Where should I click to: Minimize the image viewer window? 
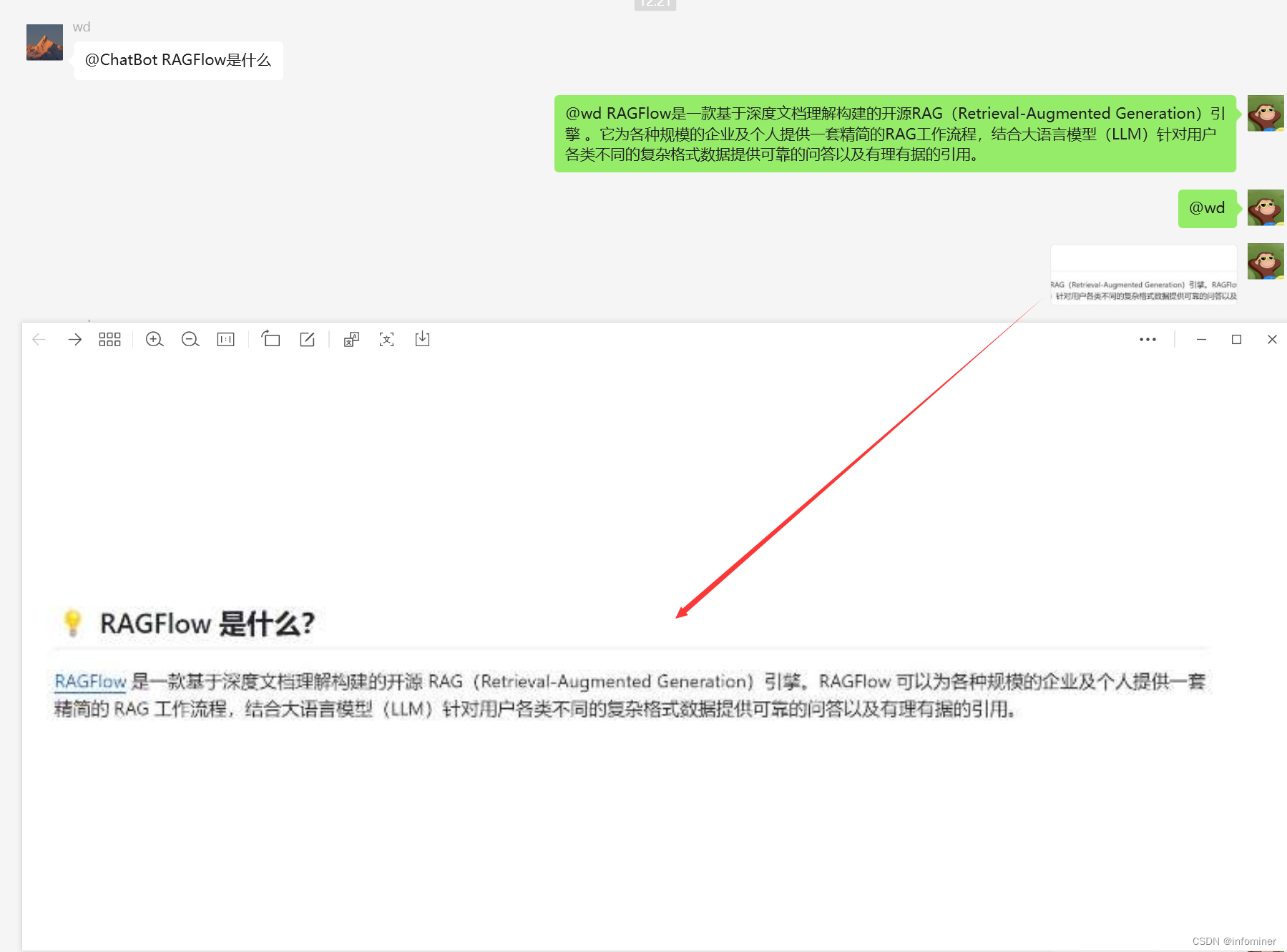(x=1201, y=340)
